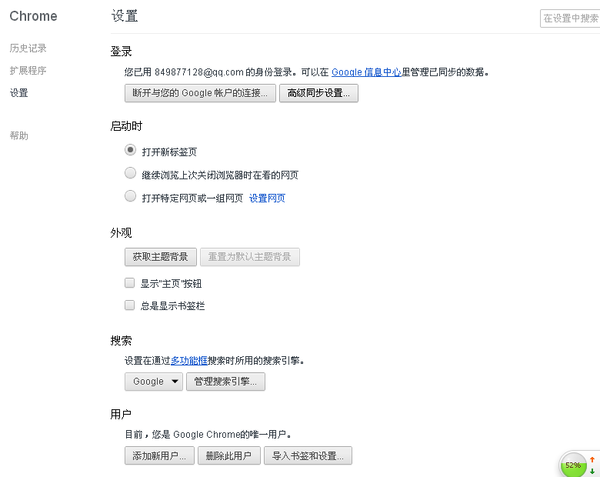
Task: Open the Google 信息中心 link
Action: click(x=366, y=72)
